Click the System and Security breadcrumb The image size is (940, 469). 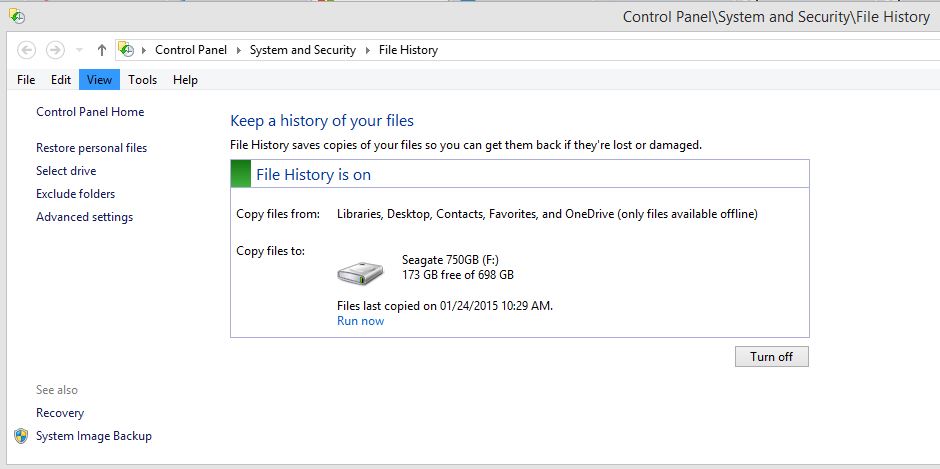click(303, 50)
